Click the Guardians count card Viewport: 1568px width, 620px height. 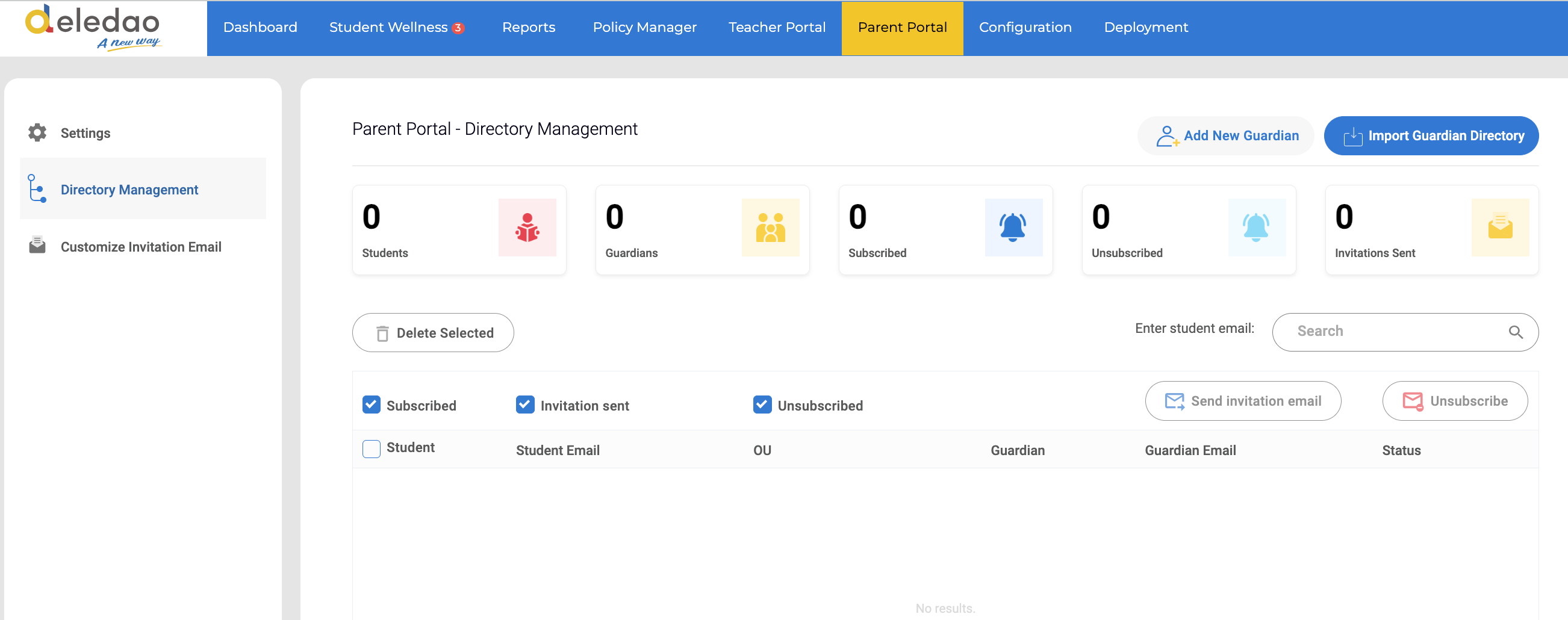(702, 230)
